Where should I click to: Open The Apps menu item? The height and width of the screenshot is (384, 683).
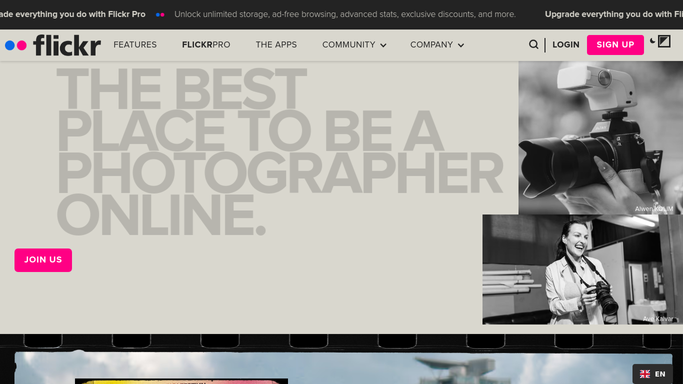click(x=276, y=45)
